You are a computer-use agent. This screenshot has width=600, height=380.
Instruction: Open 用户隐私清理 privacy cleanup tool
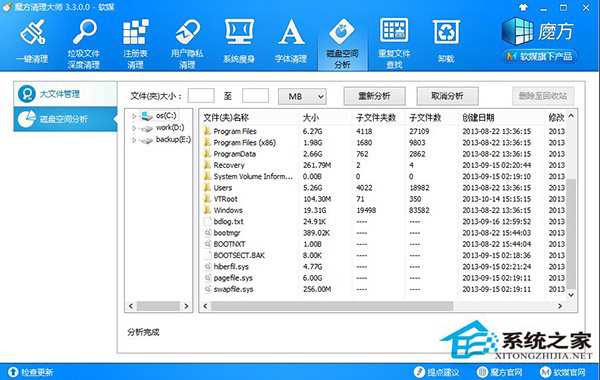[x=187, y=43]
